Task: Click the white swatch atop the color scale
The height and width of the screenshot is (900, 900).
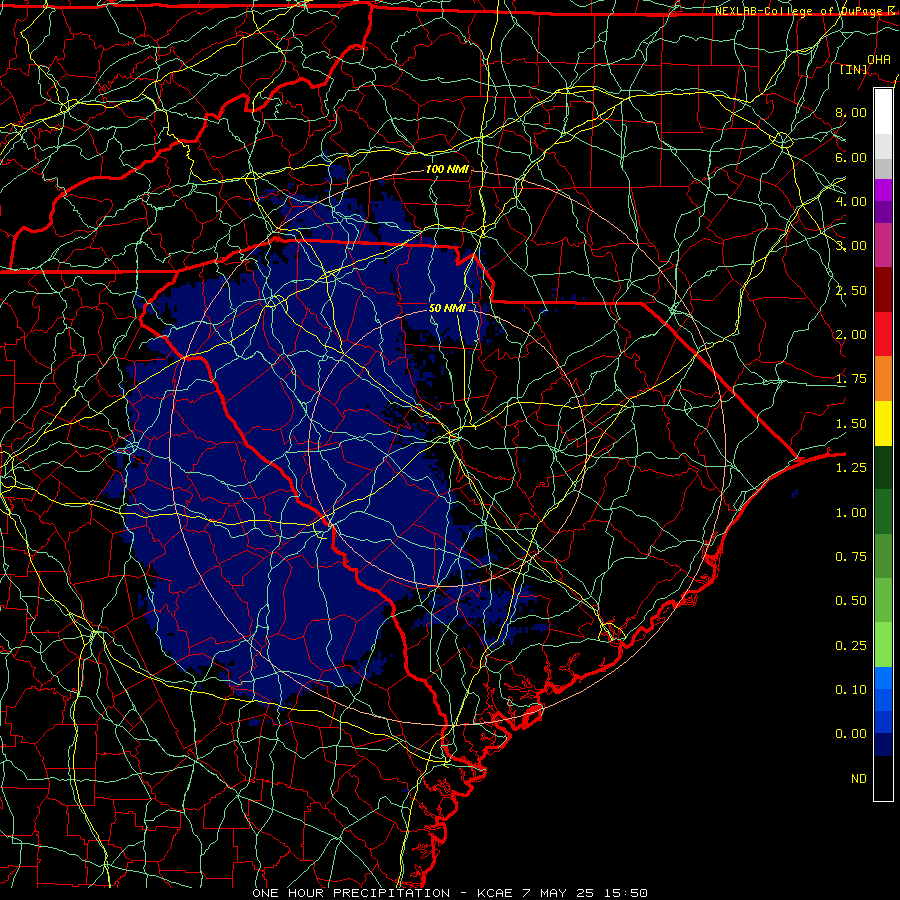Action: click(883, 111)
